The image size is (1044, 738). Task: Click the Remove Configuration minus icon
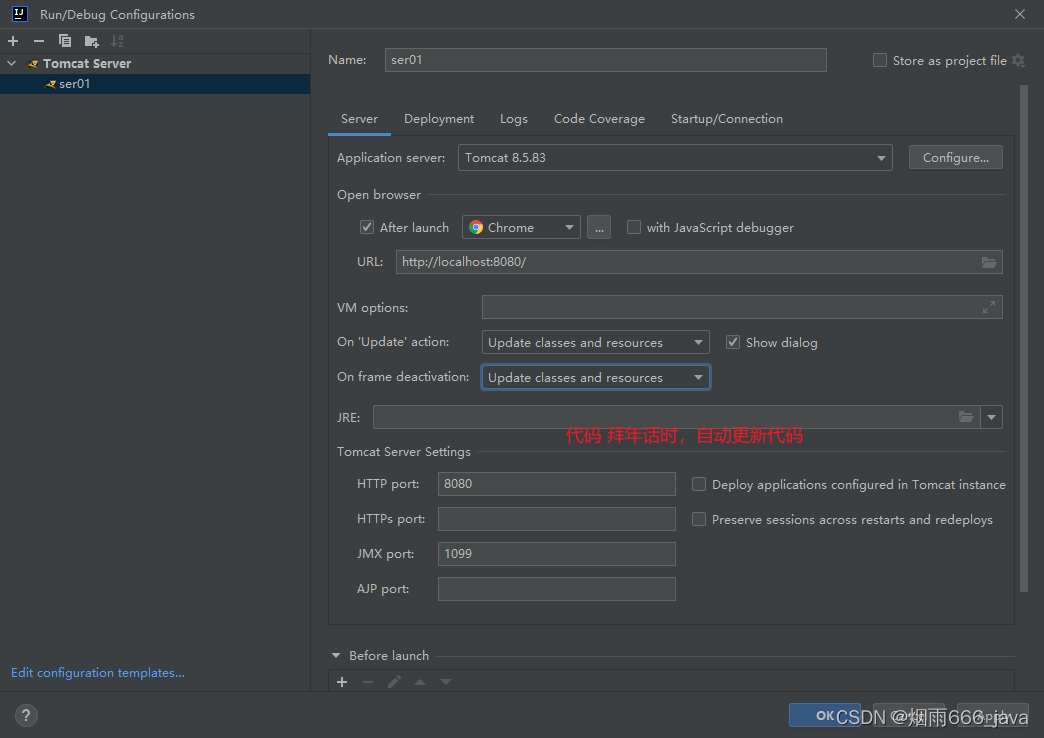39,41
